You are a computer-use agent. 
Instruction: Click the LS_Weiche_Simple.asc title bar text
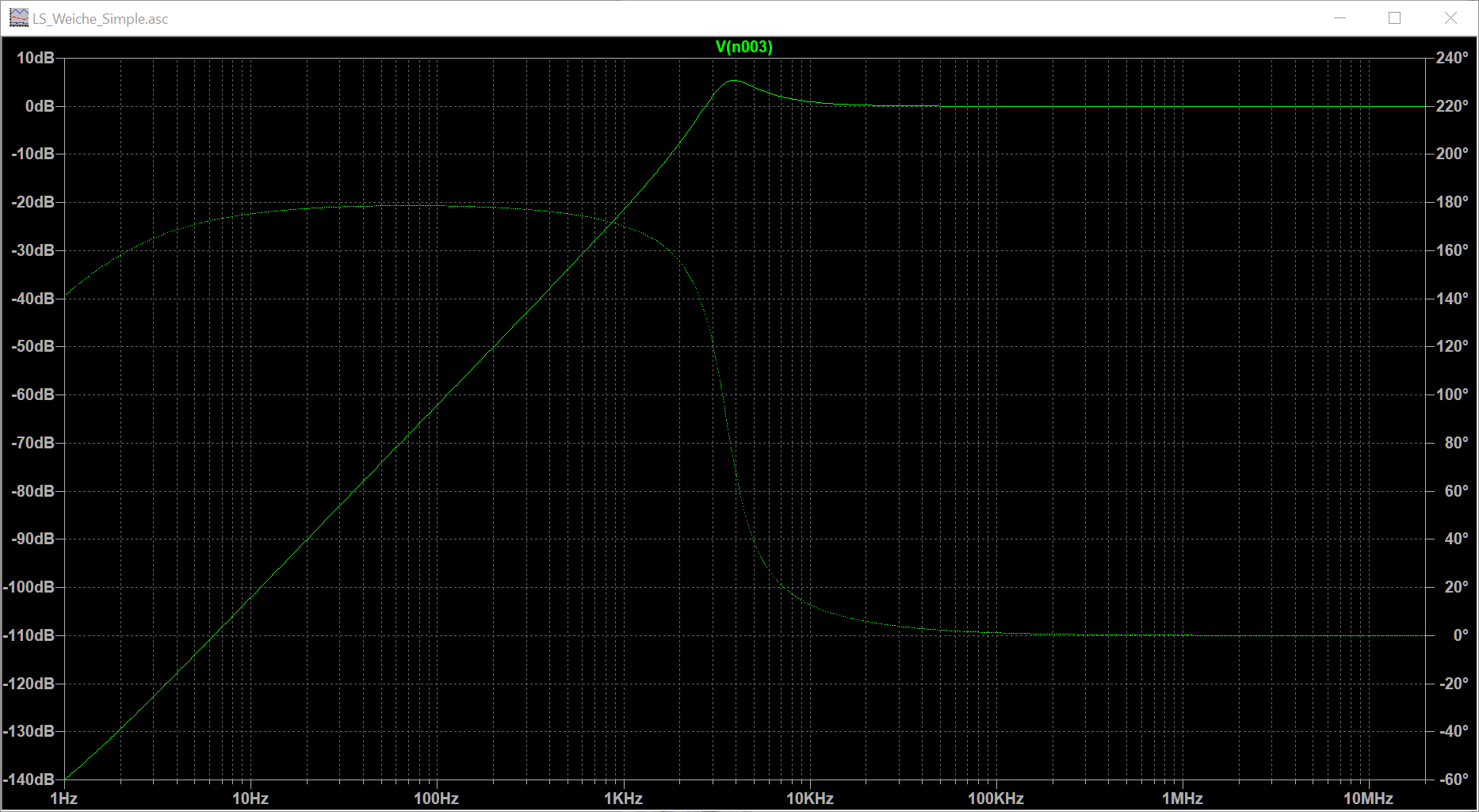click(x=100, y=19)
